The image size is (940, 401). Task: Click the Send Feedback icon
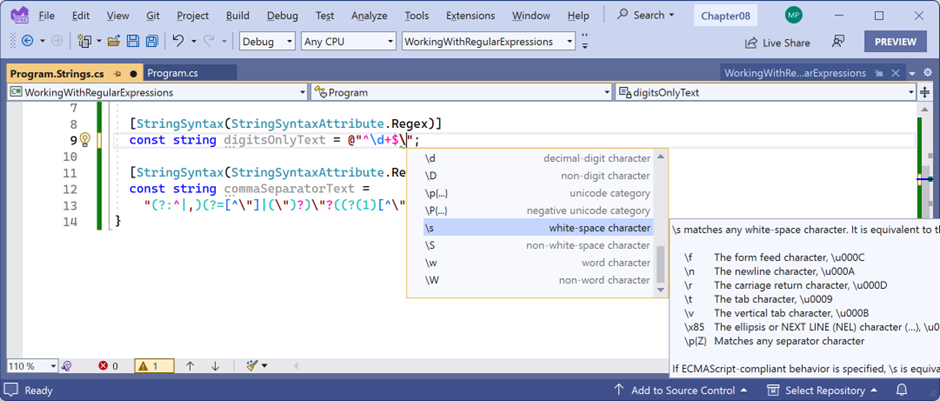pos(838,42)
